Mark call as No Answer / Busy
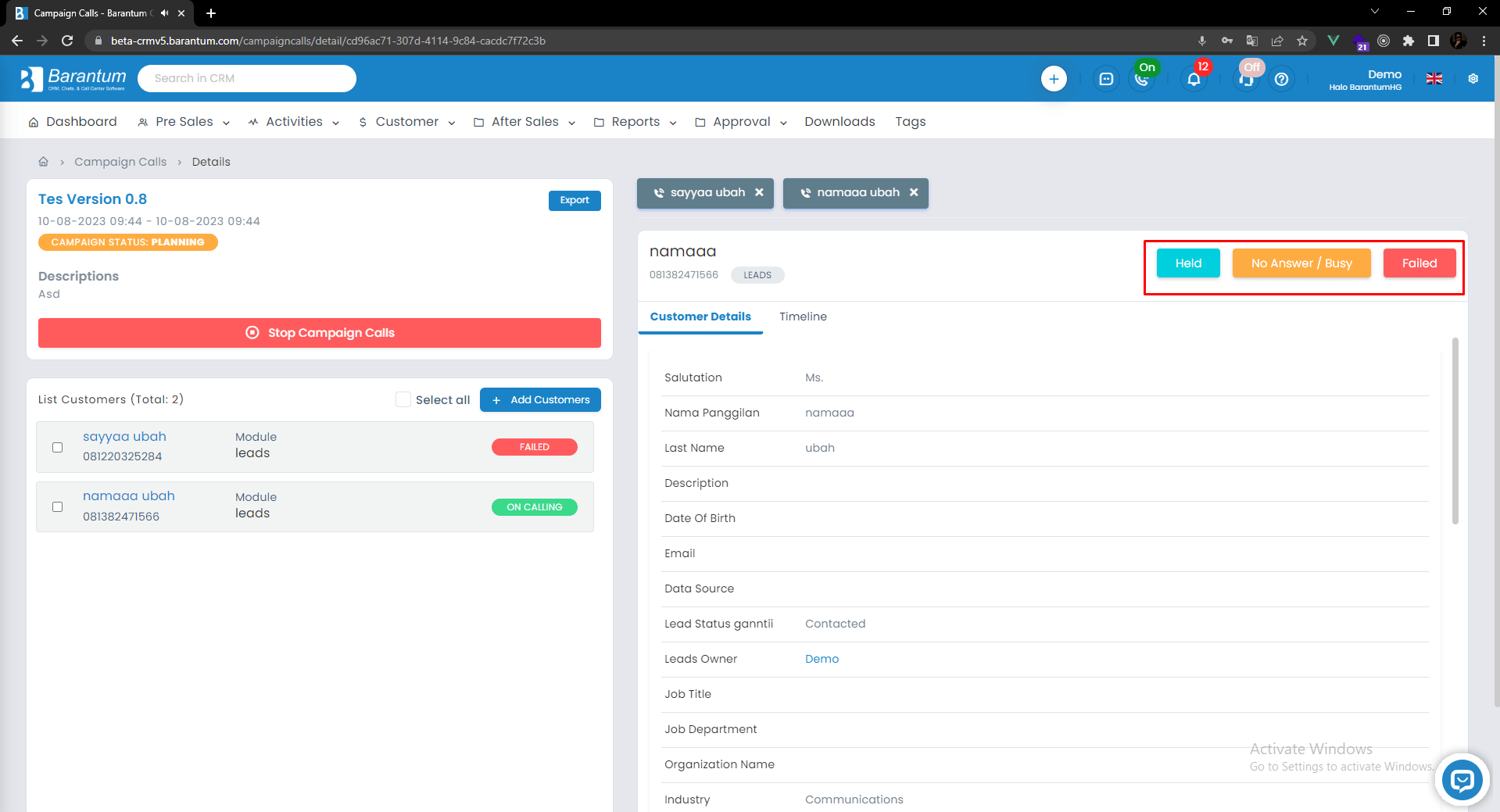The height and width of the screenshot is (812, 1500). click(1301, 263)
